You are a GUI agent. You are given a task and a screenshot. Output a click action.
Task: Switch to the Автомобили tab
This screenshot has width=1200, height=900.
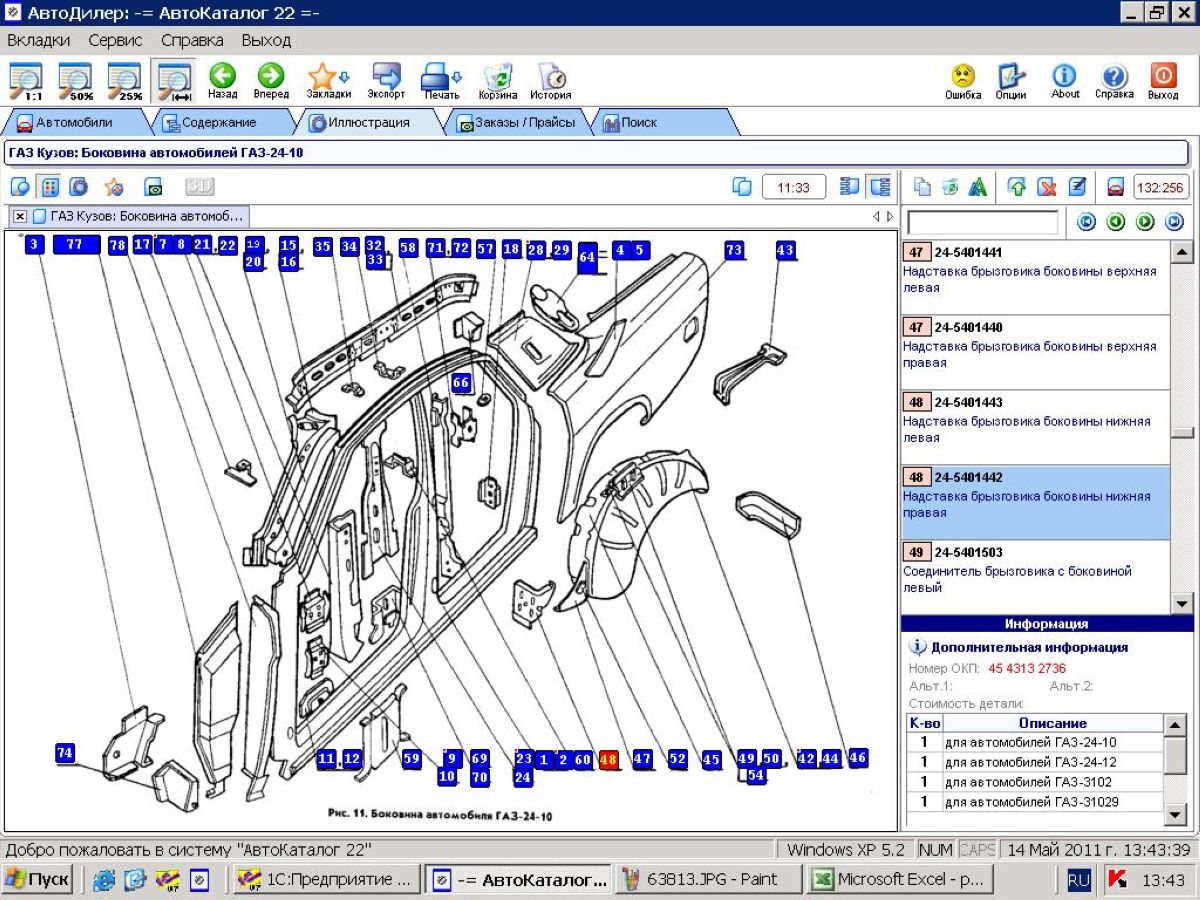75,122
